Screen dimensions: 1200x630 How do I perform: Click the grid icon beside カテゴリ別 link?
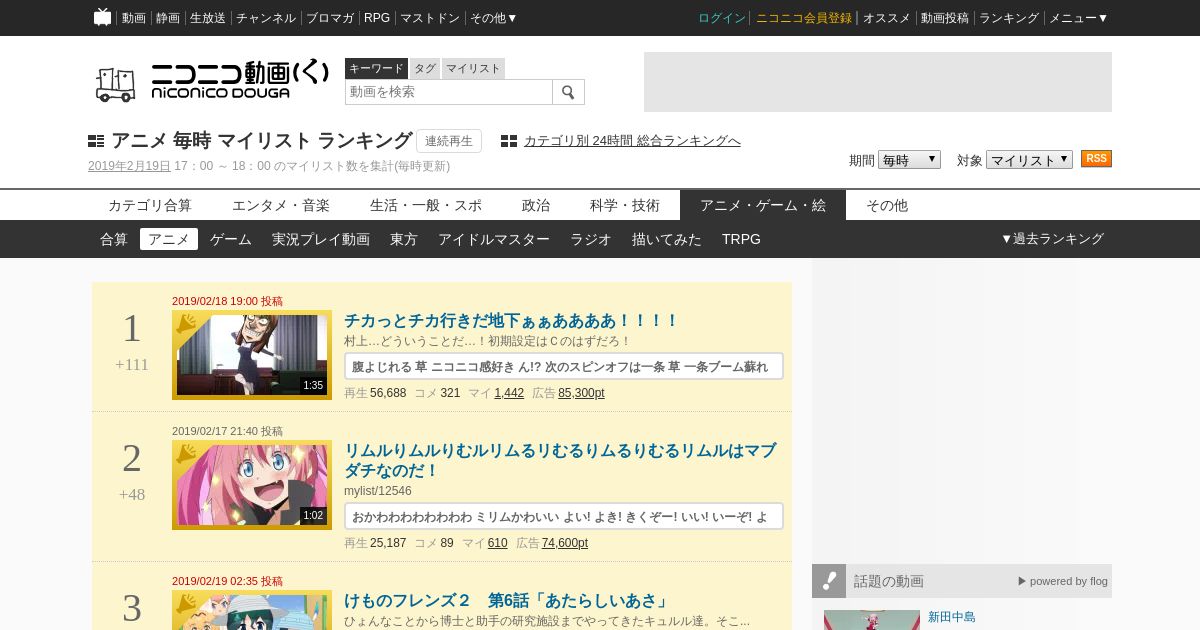509,141
